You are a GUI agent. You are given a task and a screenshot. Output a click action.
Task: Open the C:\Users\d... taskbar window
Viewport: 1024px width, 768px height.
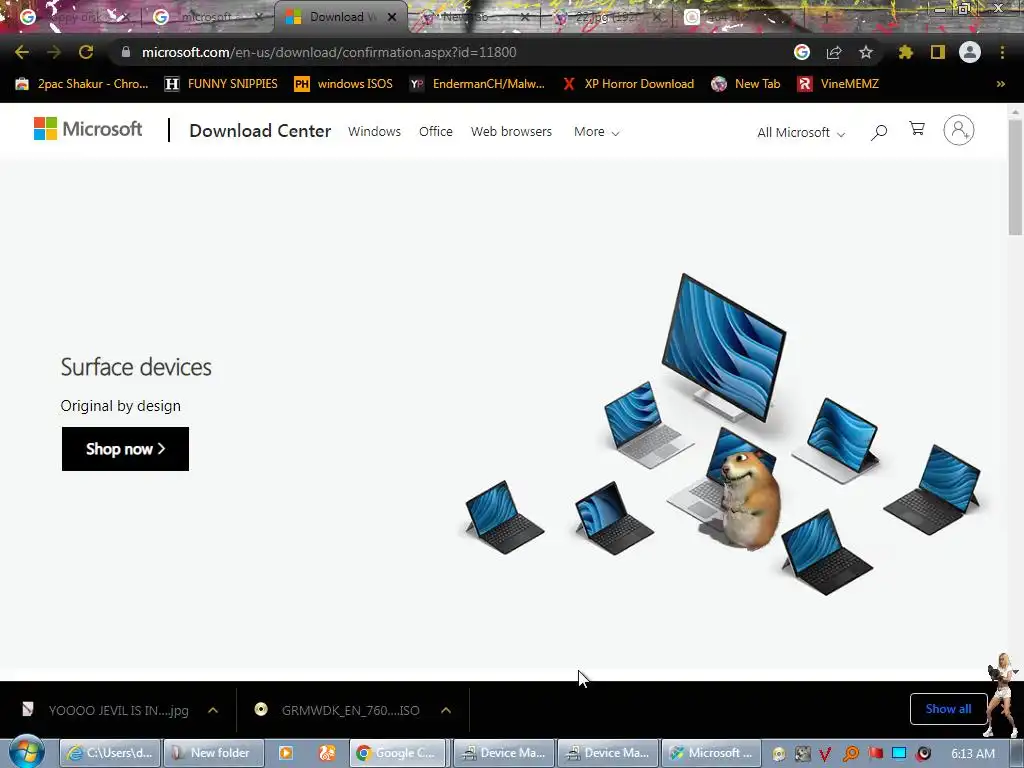tap(110, 753)
